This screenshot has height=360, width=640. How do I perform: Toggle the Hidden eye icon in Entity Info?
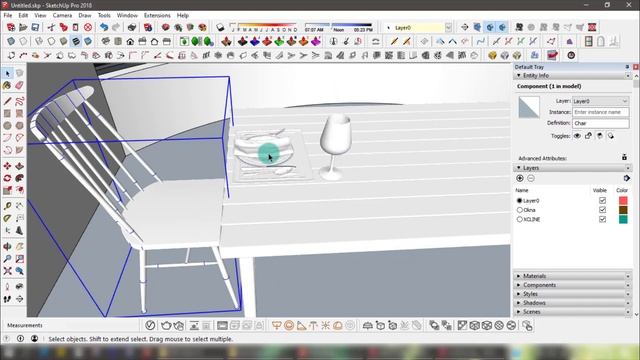(577, 136)
